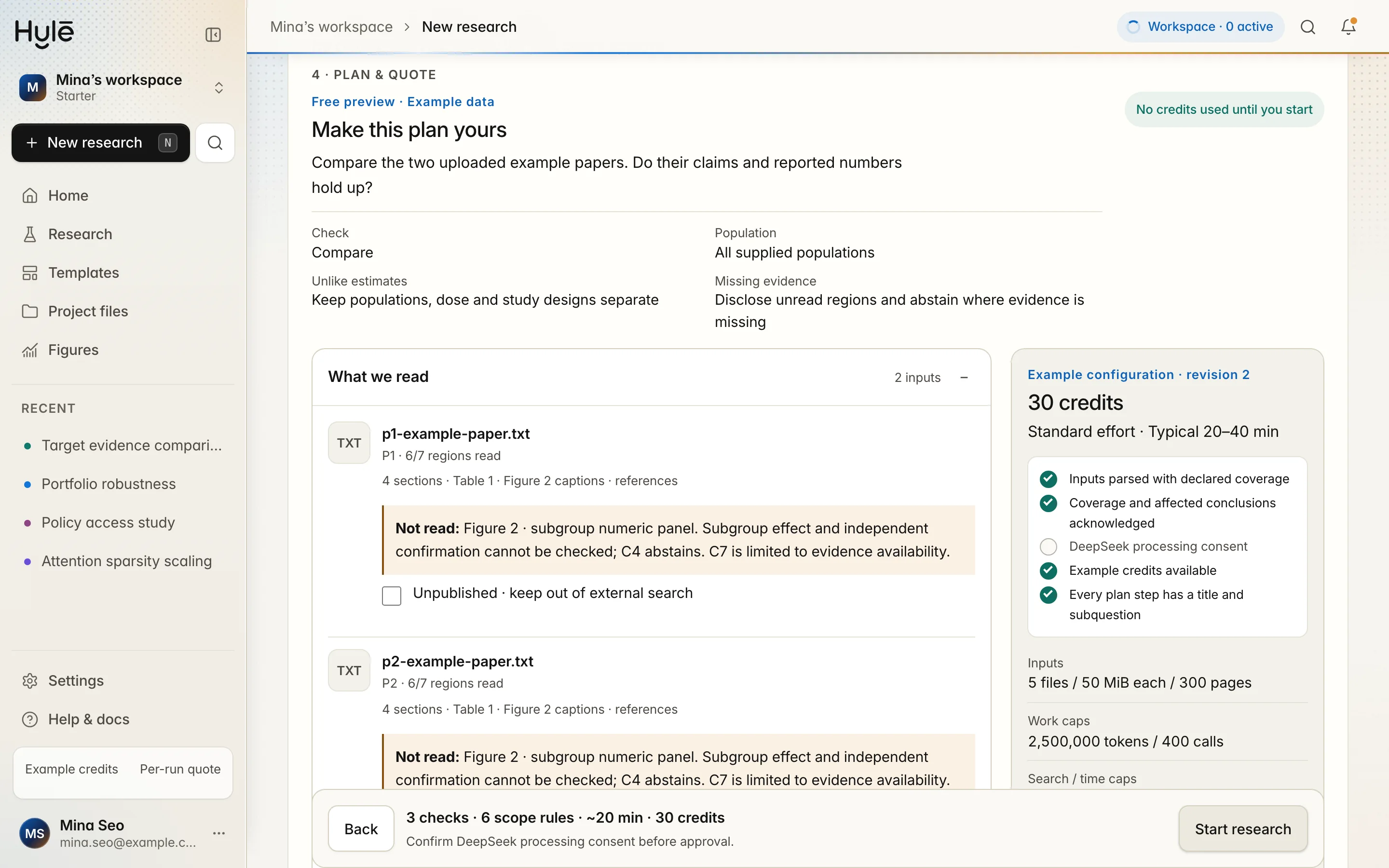Open the search icon in top bar
This screenshot has height=868, width=1389.
point(1308,27)
